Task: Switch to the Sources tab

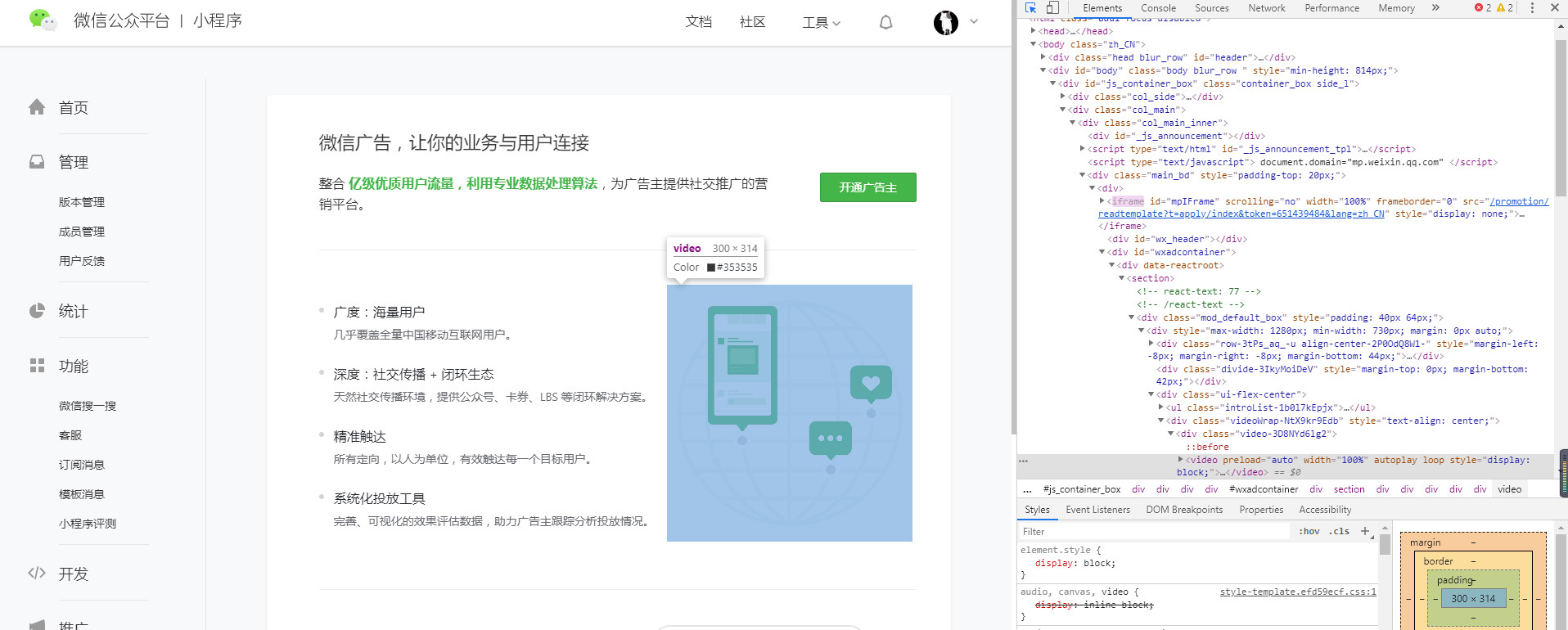Action: [1212, 8]
